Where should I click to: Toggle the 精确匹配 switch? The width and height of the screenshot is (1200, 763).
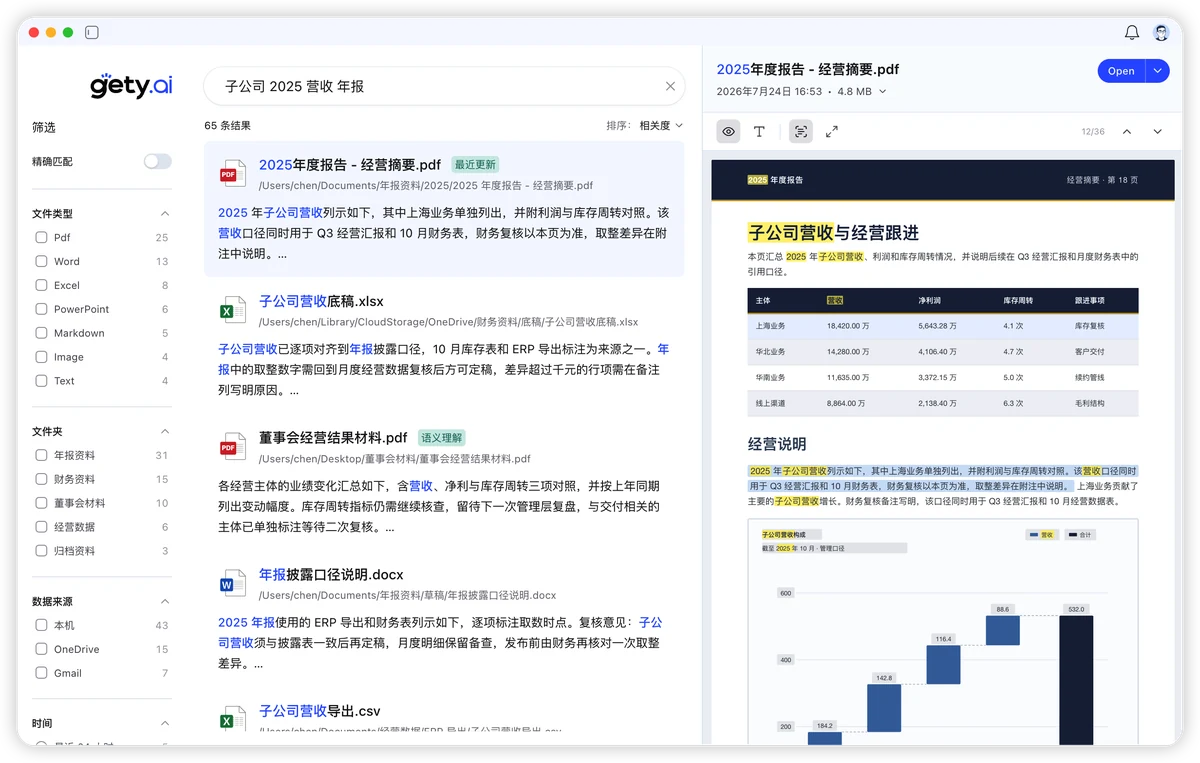(x=157, y=161)
